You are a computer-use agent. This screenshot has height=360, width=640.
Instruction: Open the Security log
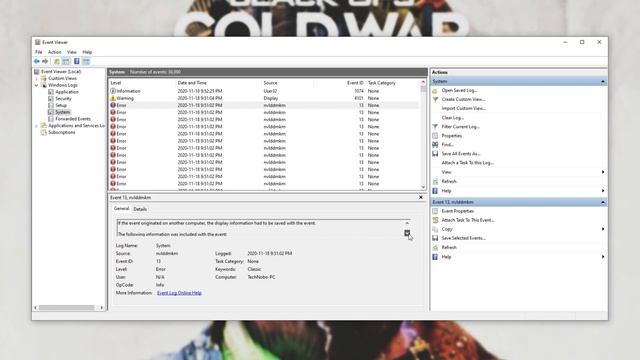click(x=63, y=98)
